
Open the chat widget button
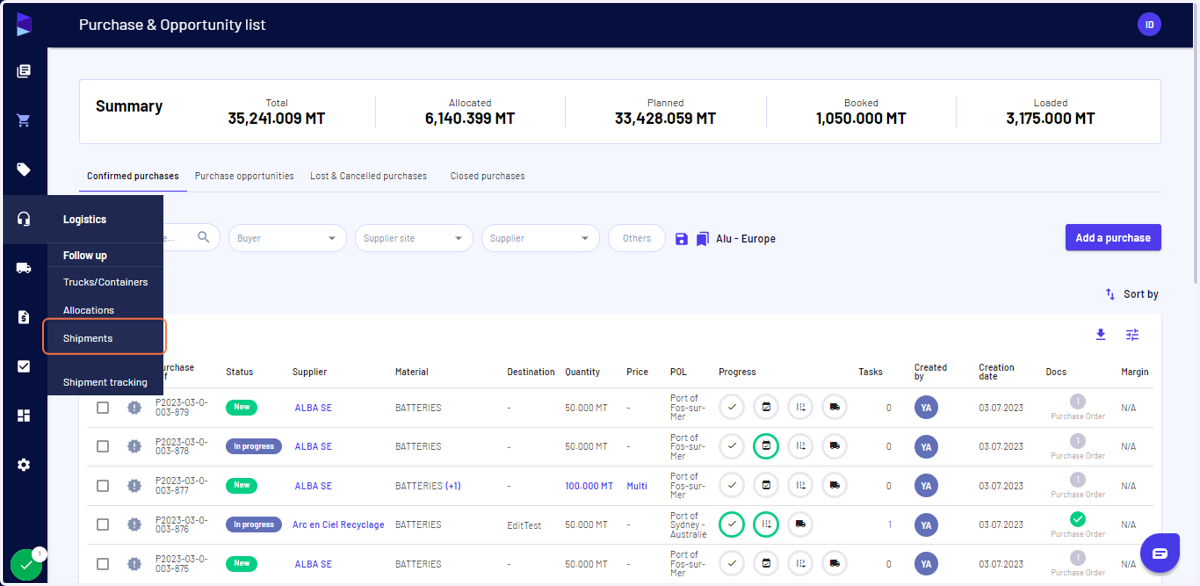point(1159,553)
